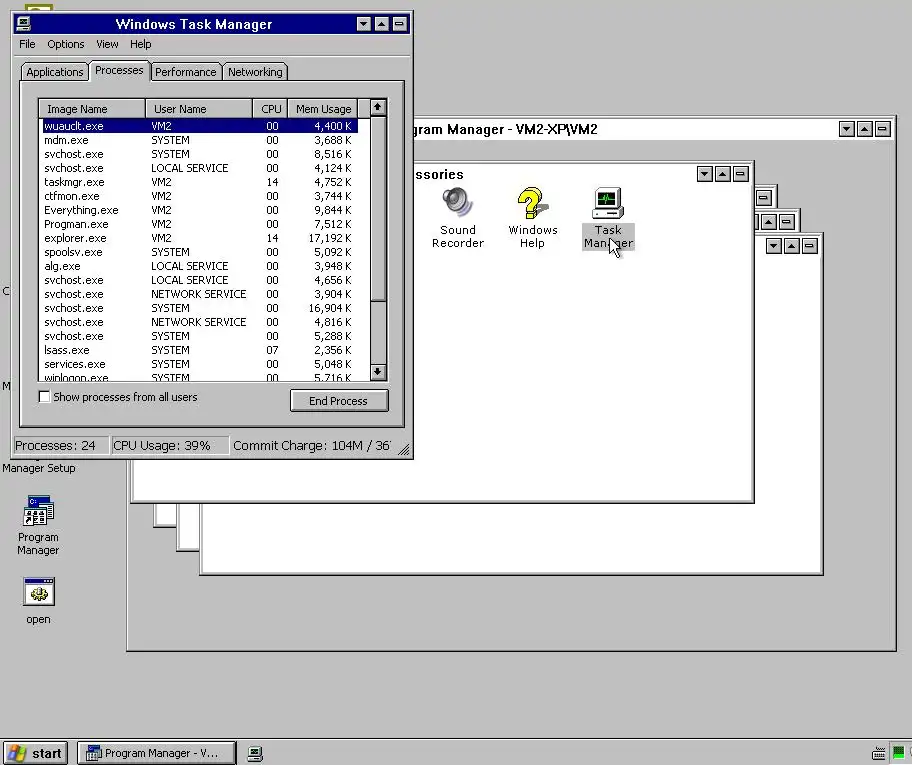Image resolution: width=912 pixels, height=765 pixels.
Task: Click the Accessories window down-arrow button
Action: tap(704, 174)
